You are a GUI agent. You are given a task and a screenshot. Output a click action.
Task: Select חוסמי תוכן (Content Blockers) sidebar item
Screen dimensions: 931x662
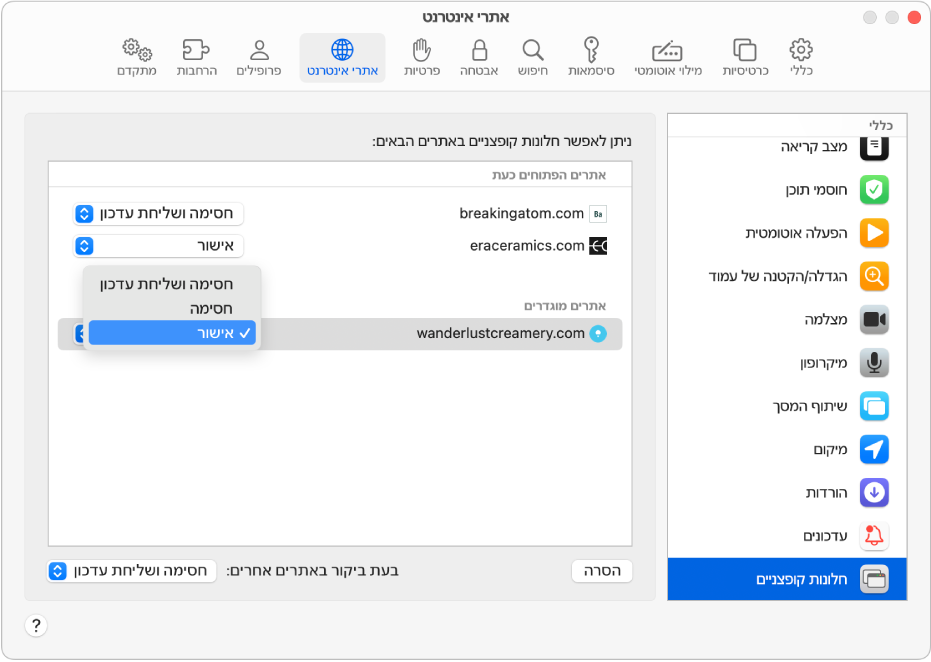coord(787,190)
